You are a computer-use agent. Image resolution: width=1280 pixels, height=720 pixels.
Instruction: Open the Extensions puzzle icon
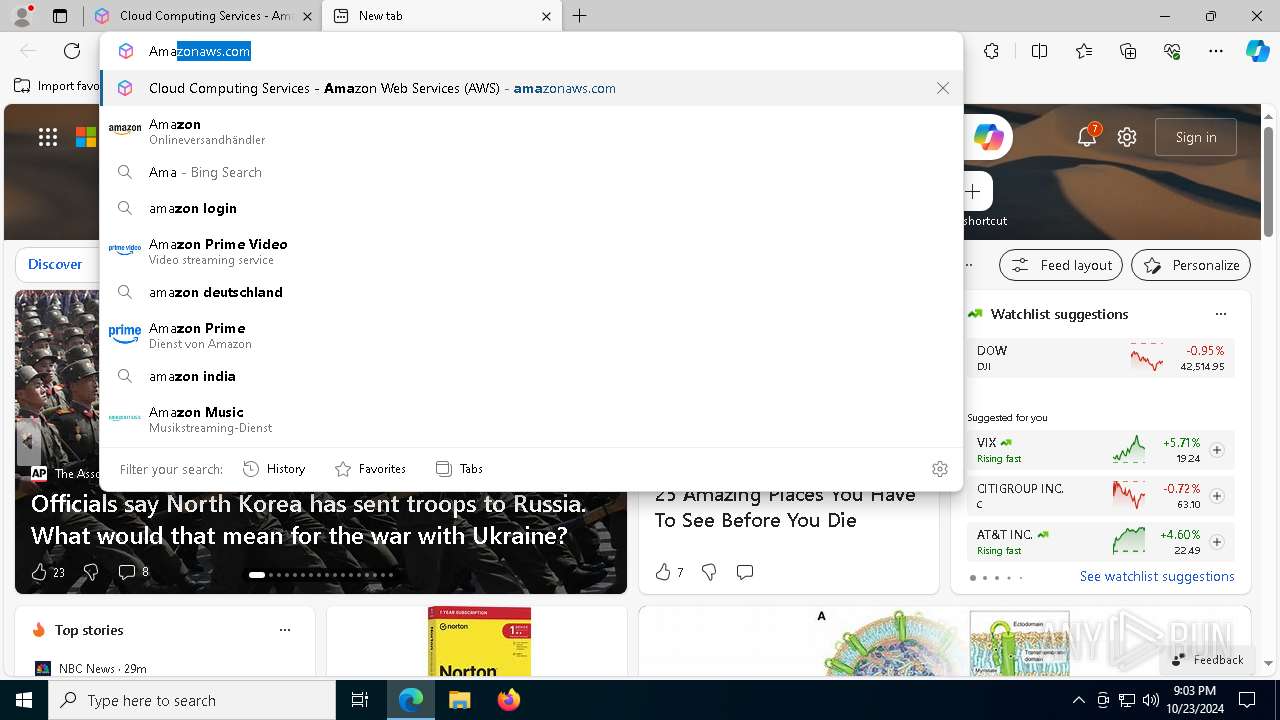(991, 51)
